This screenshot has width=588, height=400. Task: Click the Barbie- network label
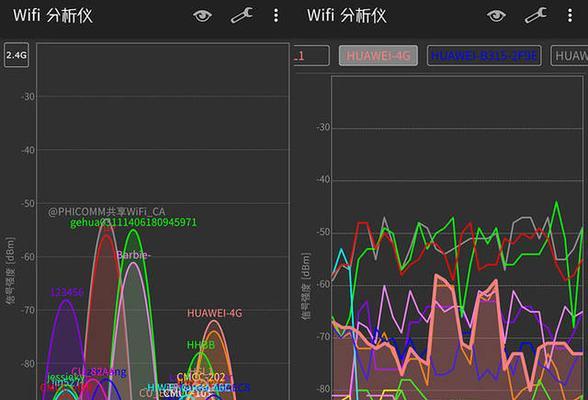point(134,255)
